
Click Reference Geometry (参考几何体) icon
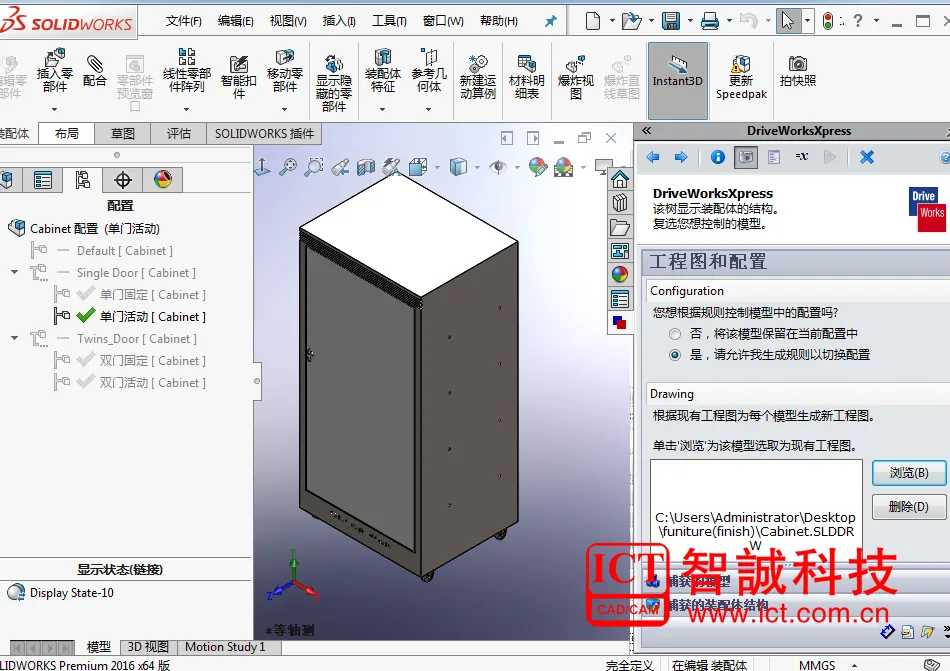(x=429, y=70)
